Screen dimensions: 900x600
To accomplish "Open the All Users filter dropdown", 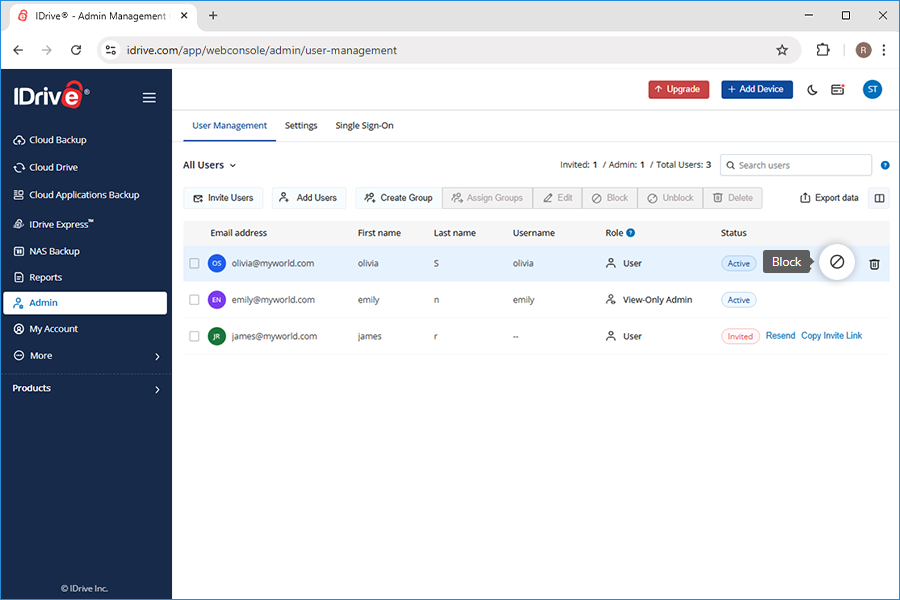I will coord(210,165).
